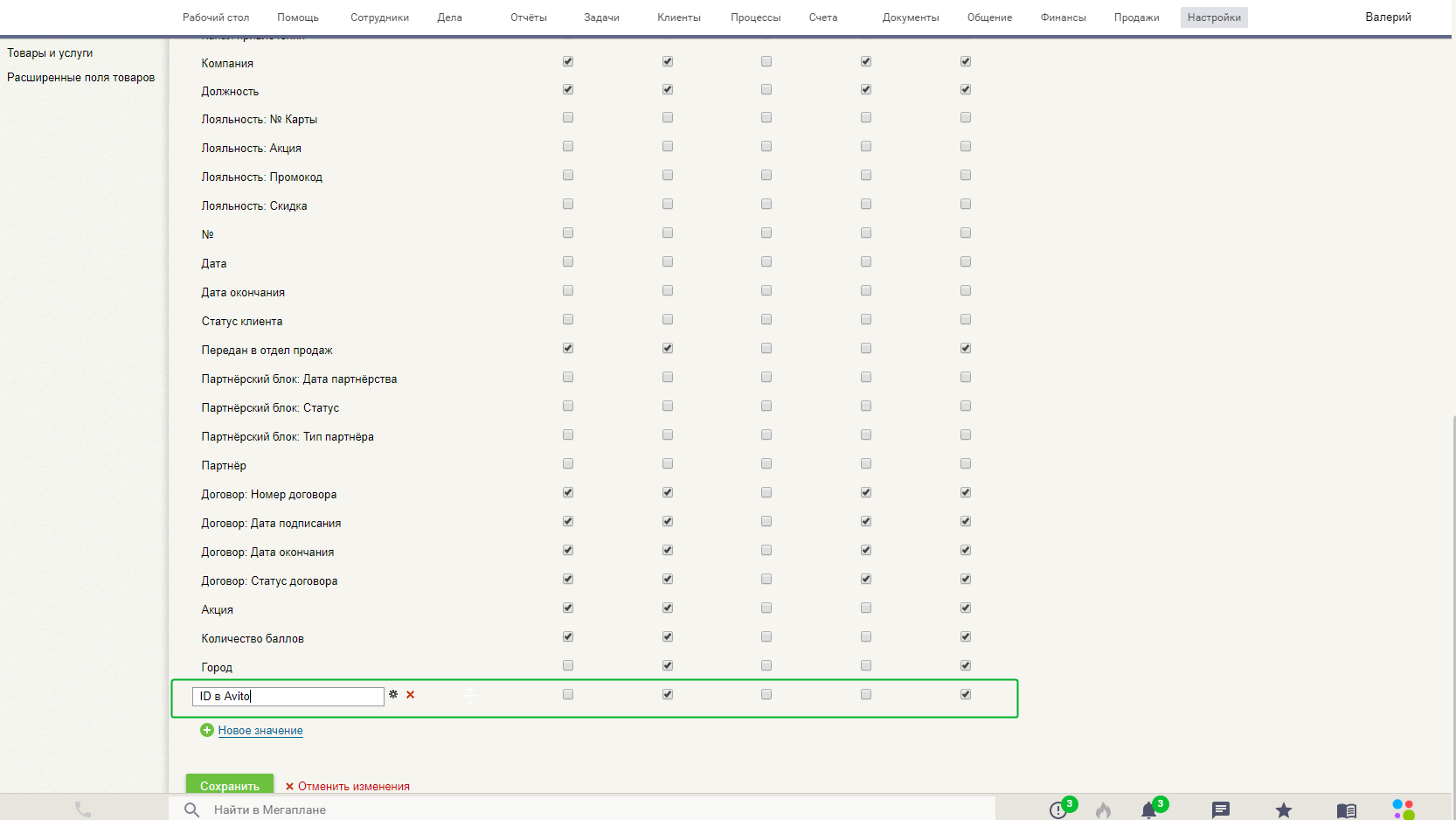The width and height of the screenshot is (1456, 820).
Task: Open the bell notifications icon
Action: tap(1148, 810)
